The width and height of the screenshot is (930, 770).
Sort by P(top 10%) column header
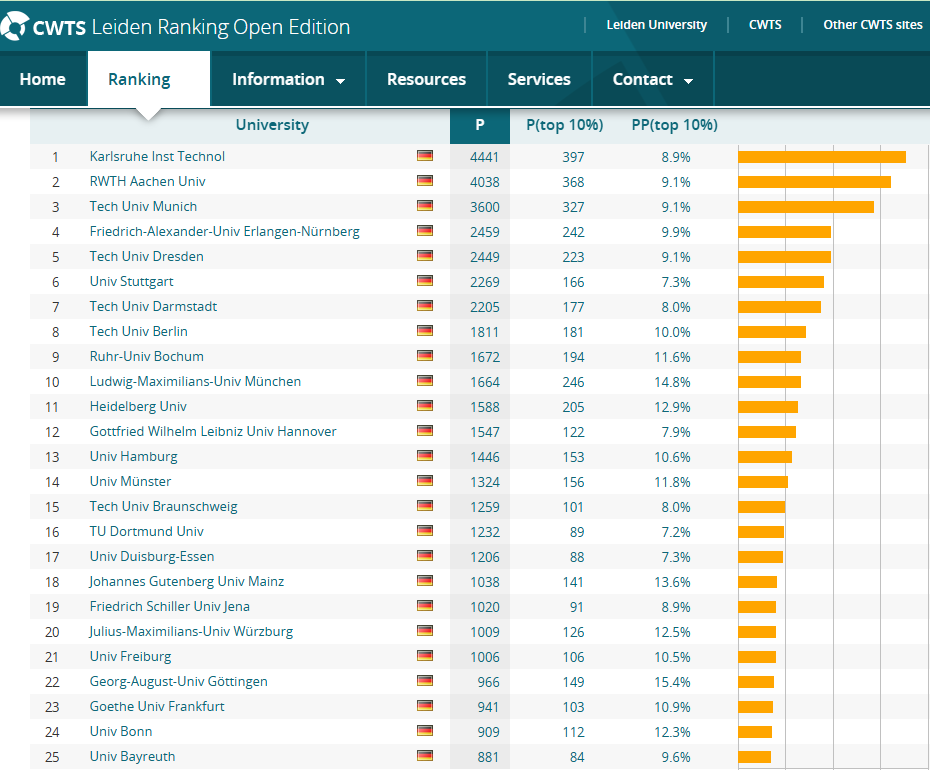[x=564, y=125]
